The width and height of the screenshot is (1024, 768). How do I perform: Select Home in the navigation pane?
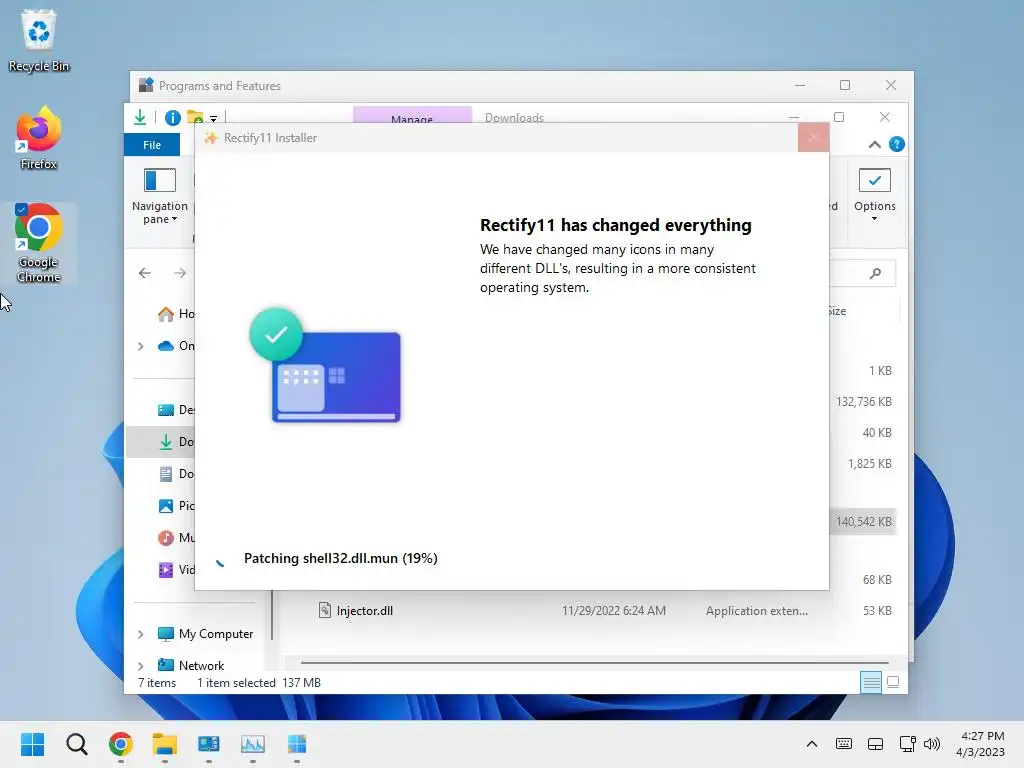[x=176, y=314]
